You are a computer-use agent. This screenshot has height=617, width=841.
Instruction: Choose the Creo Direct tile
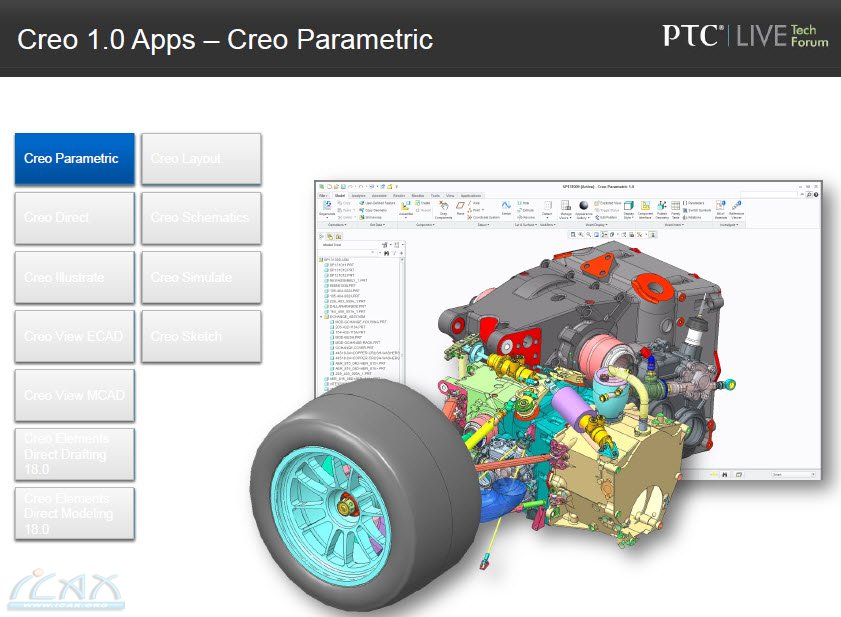tap(75, 218)
